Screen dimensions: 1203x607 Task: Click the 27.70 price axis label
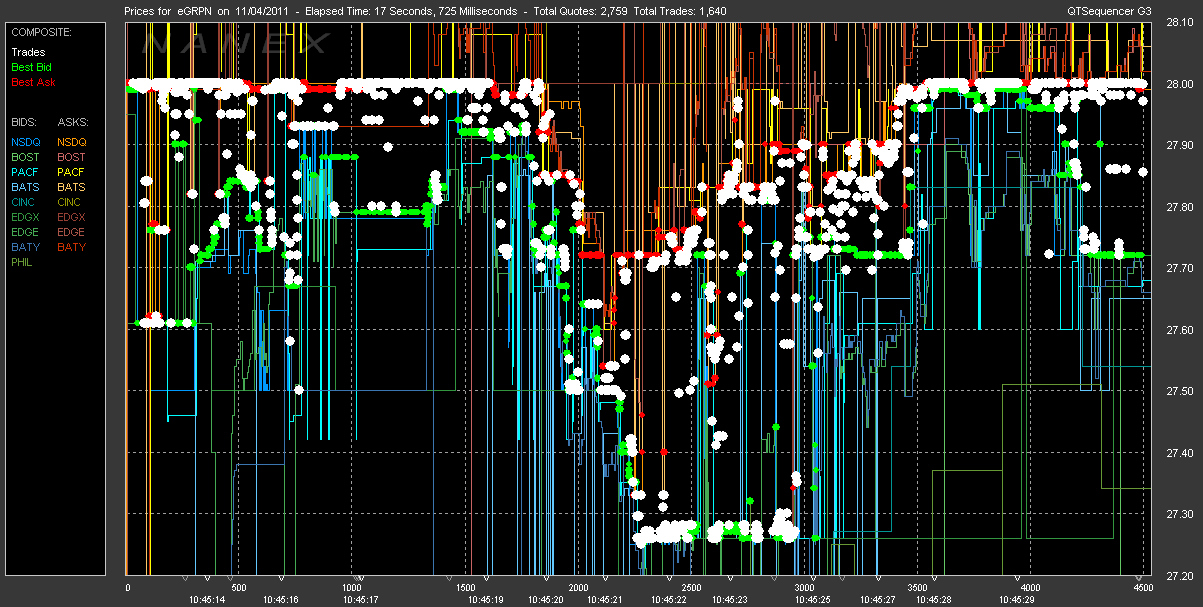point(1181,269)
